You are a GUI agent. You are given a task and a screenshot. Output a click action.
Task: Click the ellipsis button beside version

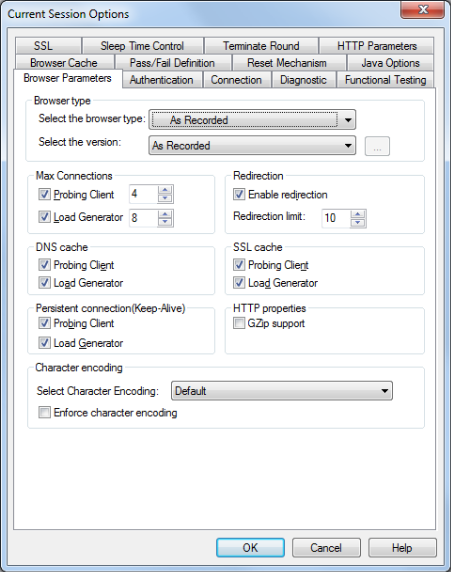(x=377, y=146)
